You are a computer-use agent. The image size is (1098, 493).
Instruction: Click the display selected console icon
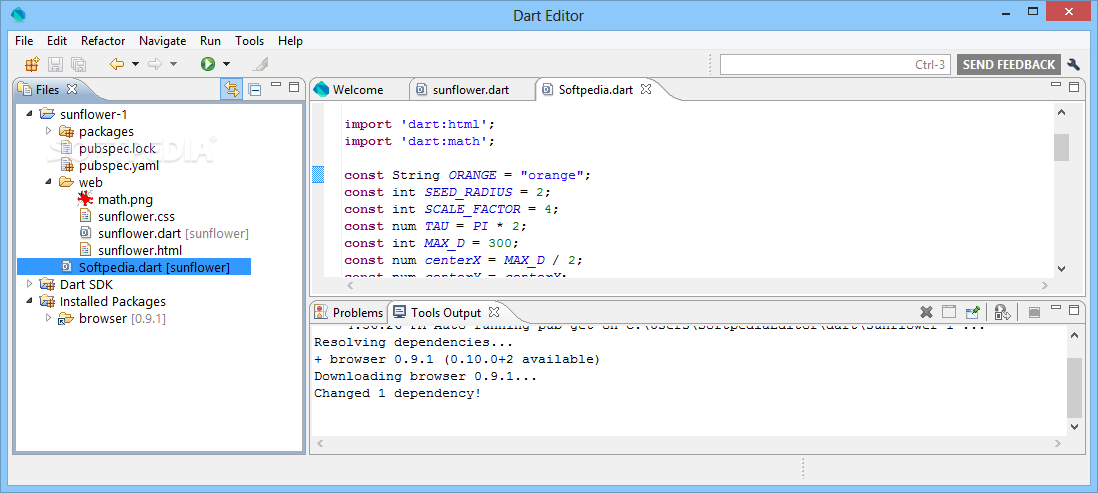tap(1002, 312)
